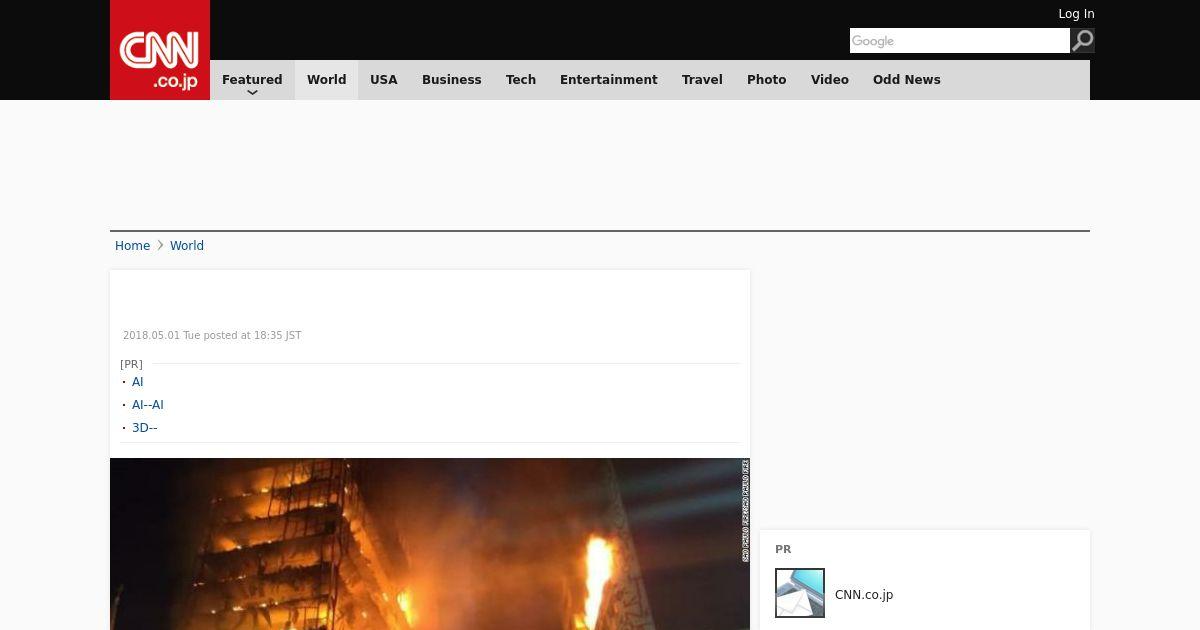Click the PR heading in sidebar
Screen dimensions: 1200x630
tap(783, 550)
